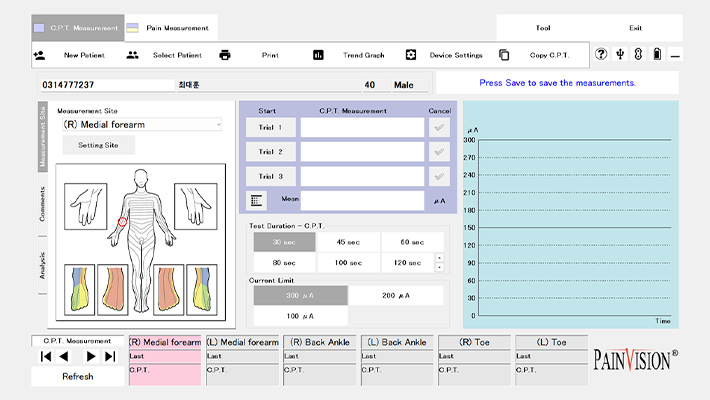Toggle Trial 1 cancel checkmark

coord(438,127)
